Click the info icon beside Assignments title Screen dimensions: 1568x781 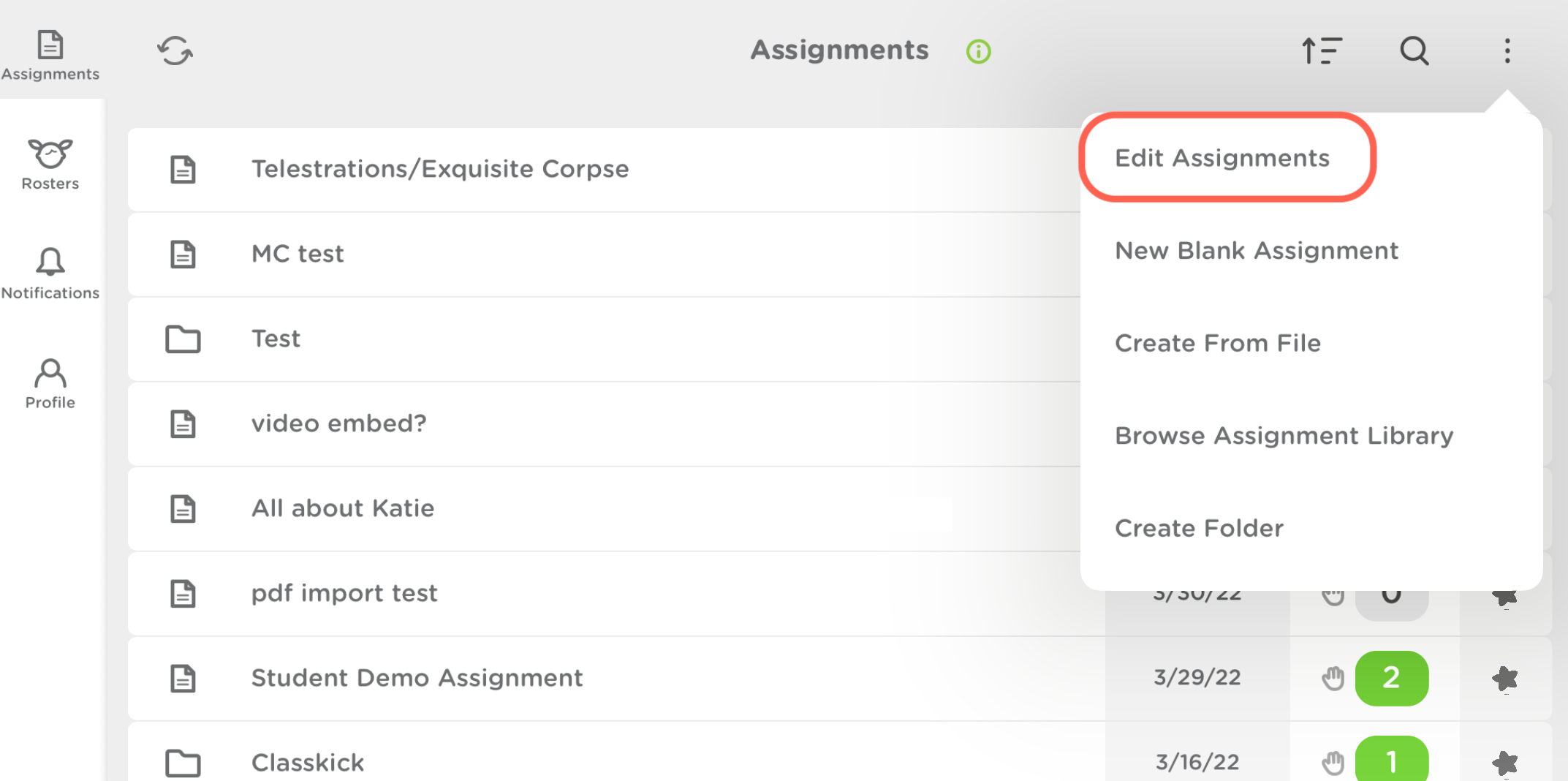[977, 50]
